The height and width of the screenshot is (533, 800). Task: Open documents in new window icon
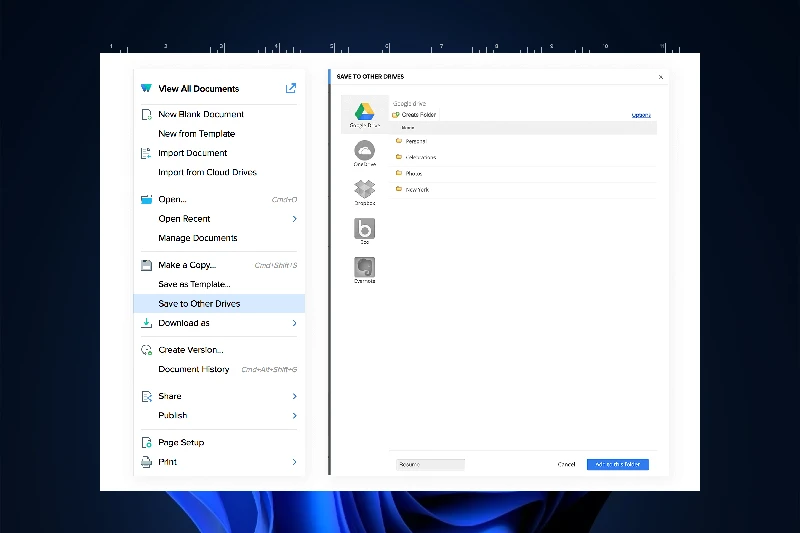(x=291, y=88)
